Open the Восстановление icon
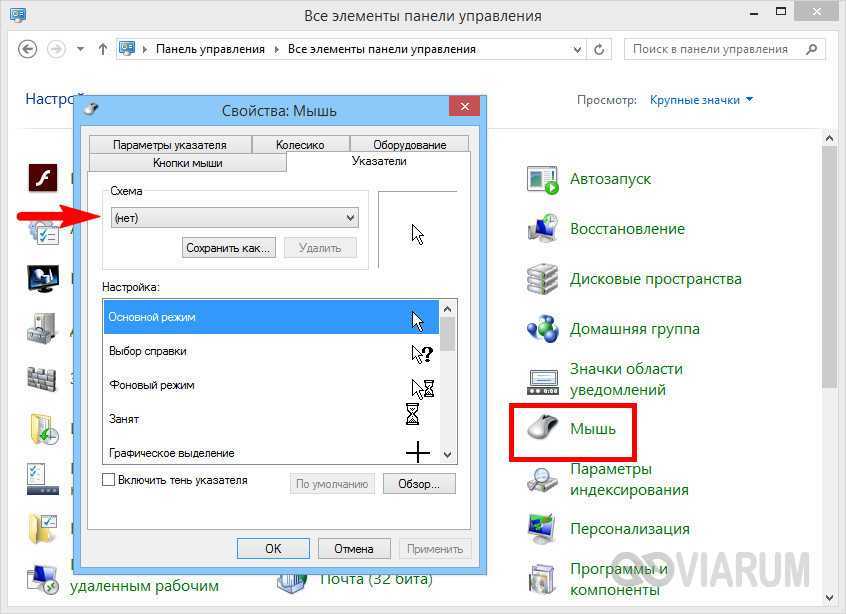Viewport: 846px width, 614px height. click(543, 229)
